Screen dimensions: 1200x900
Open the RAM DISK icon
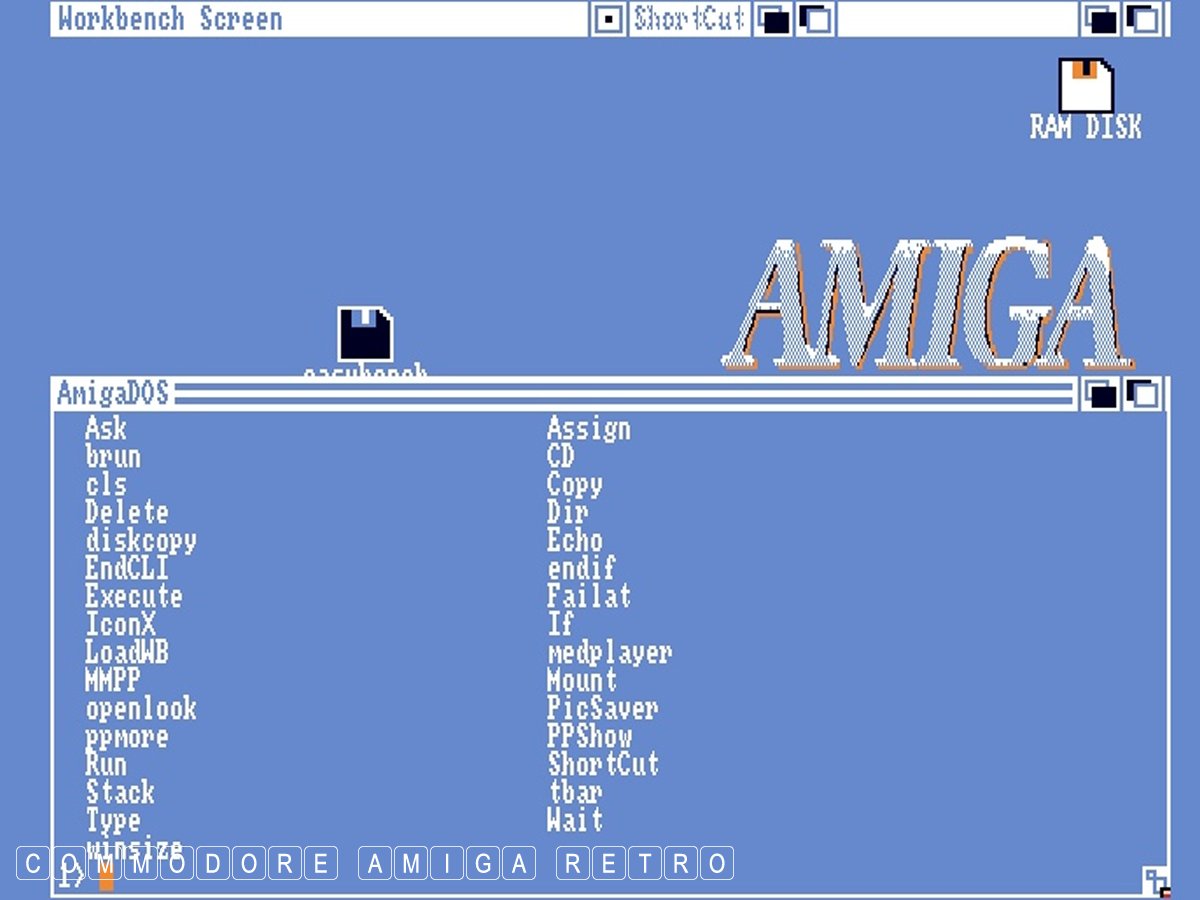coord(1086,87)
